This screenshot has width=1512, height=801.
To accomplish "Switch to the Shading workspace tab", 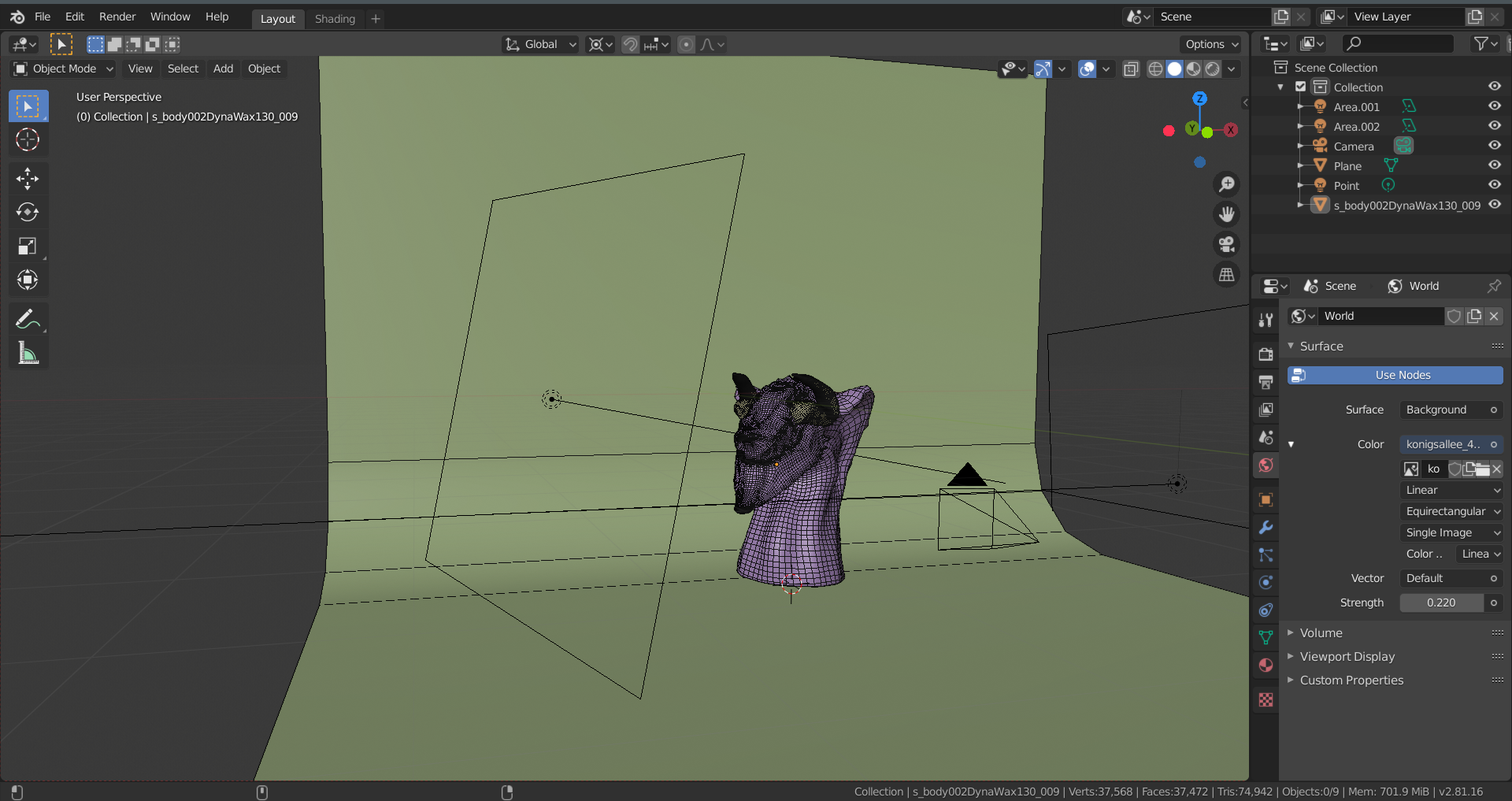I will (335, 18).
